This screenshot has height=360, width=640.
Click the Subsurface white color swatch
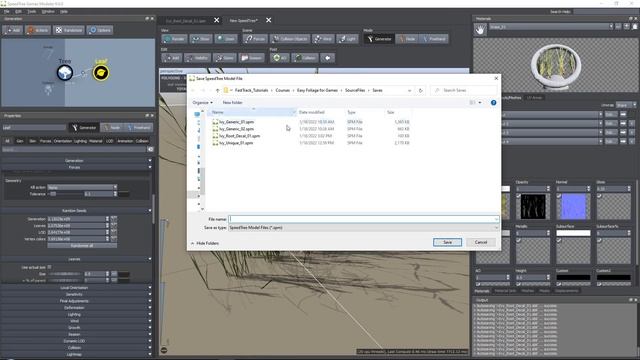(x=573, y=233)
